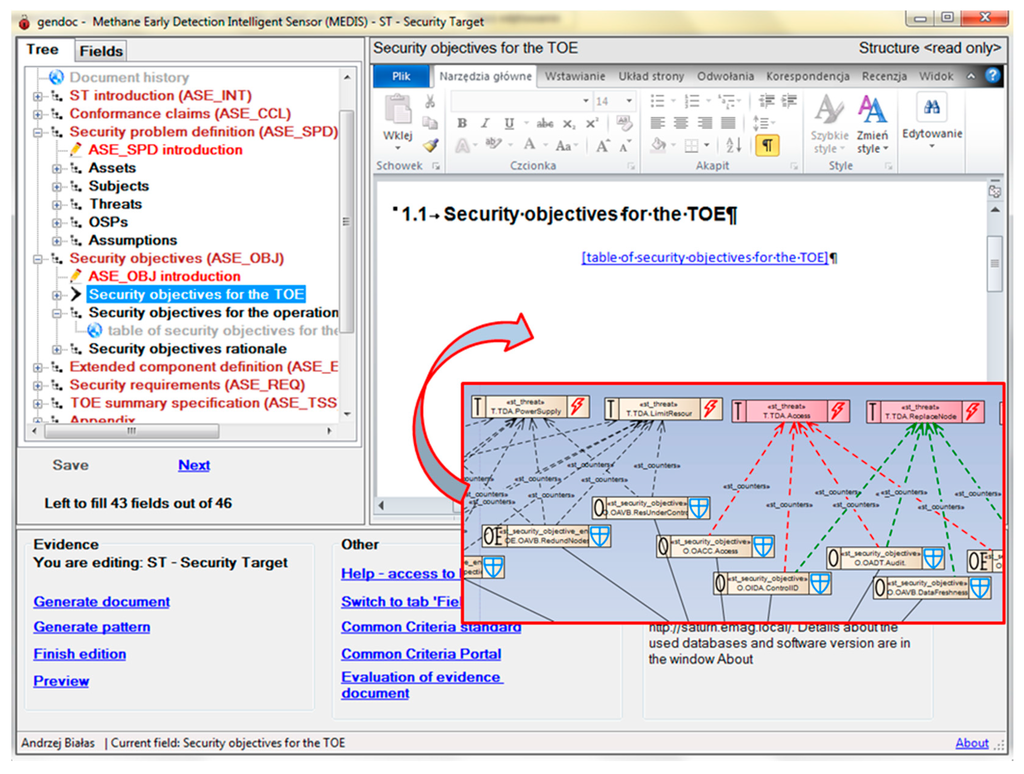Screen dimensions: 1024x774
Task: Click the strikethrough text icon
Action: click(545, 123)
